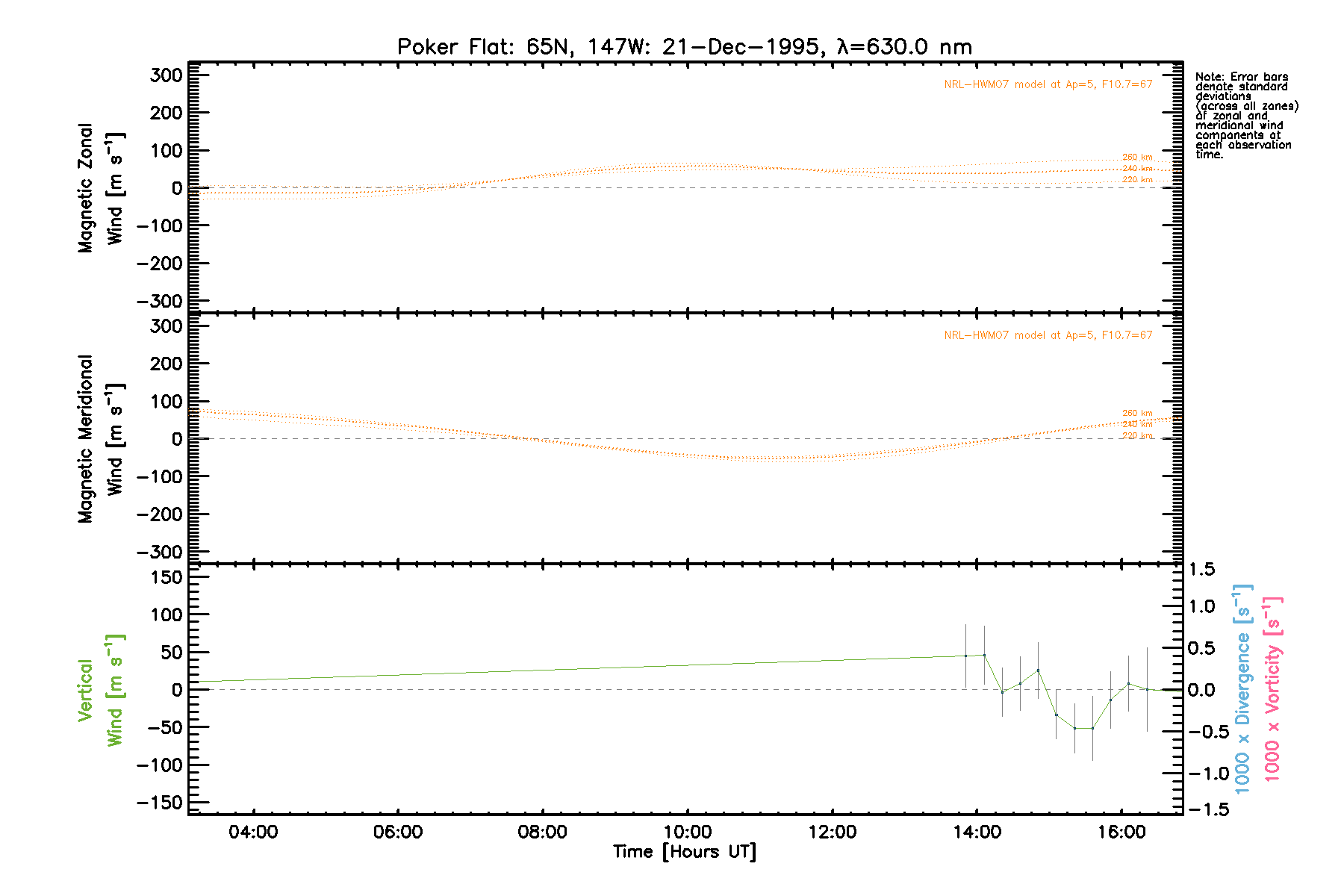Image resolution: width=1344 pixels, height=896 pixels.
Task: Click the '12:00' time tick label
Action: pyautogui.click(x=833, y=832)
